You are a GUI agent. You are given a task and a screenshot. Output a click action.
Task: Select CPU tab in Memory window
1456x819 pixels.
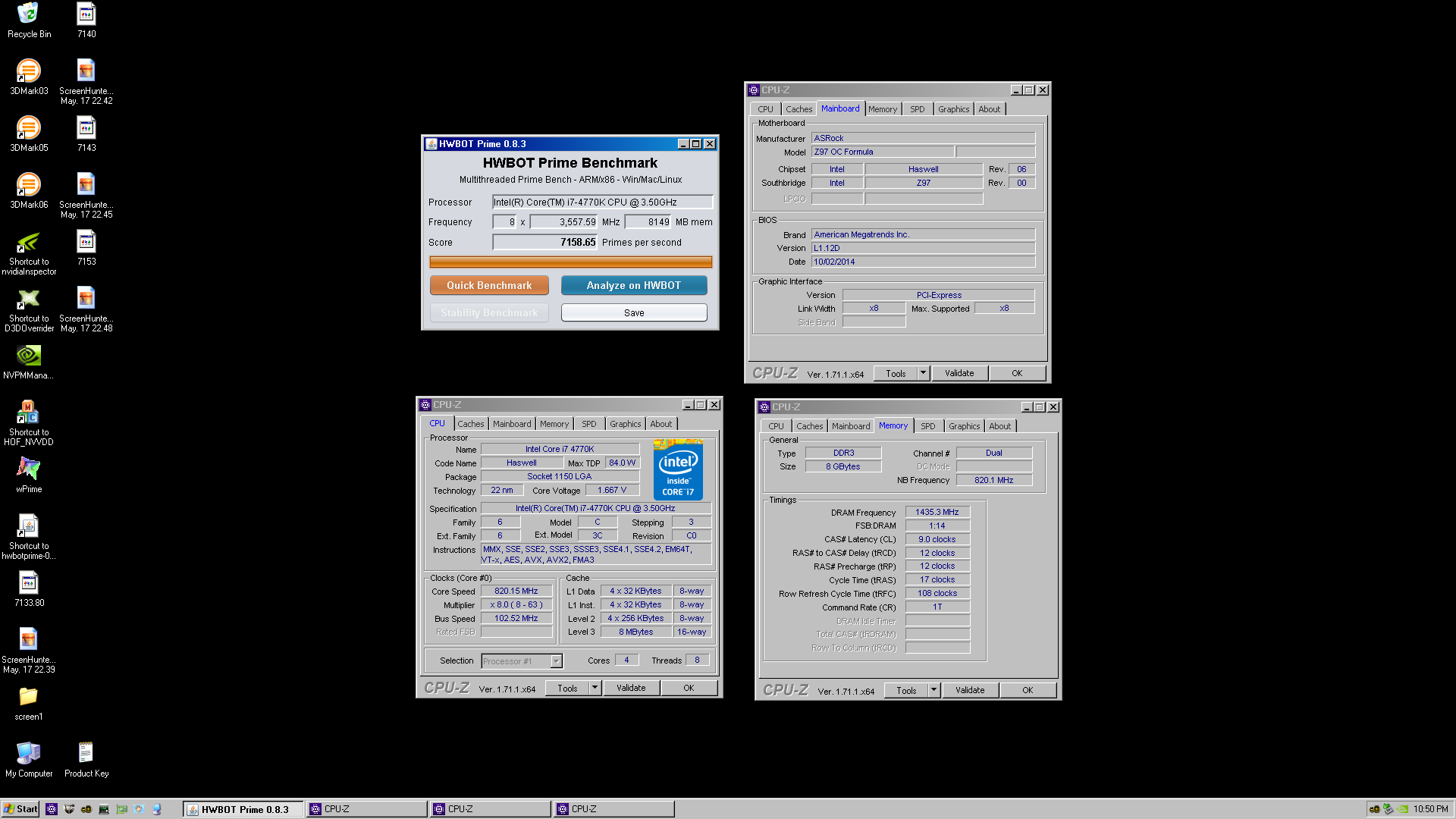click(776, 426)
